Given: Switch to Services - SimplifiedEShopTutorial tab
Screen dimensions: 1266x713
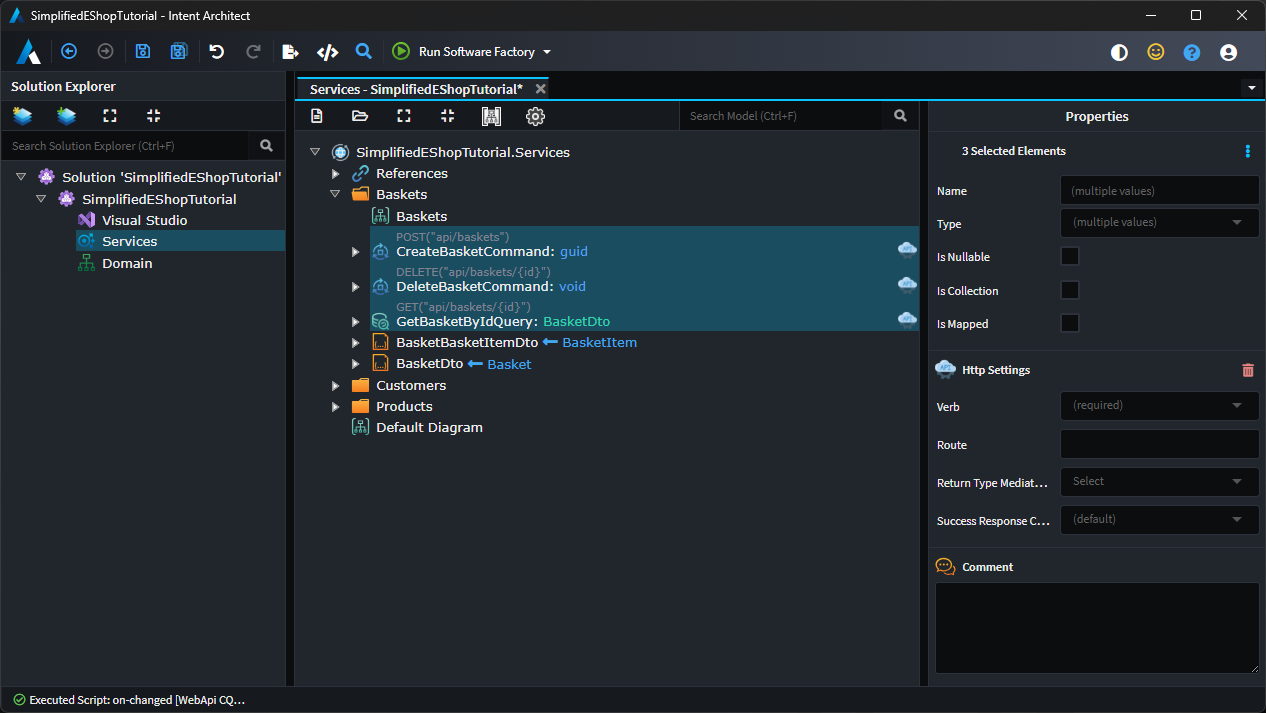Looking at the screenshot, I should coord(416,89).
